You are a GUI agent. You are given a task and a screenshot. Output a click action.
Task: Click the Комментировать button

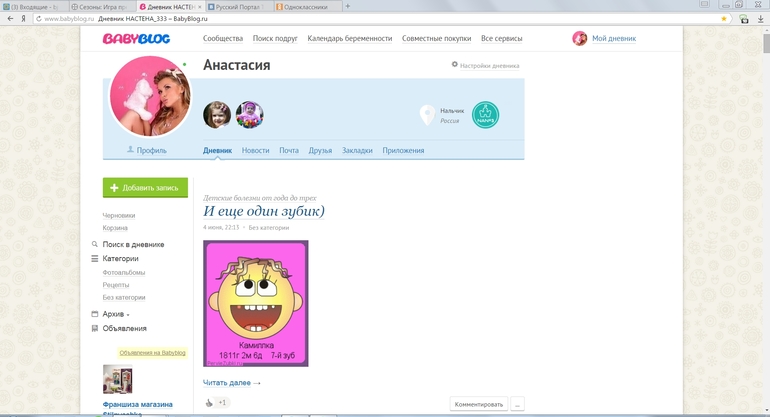[x=479, y=404]
